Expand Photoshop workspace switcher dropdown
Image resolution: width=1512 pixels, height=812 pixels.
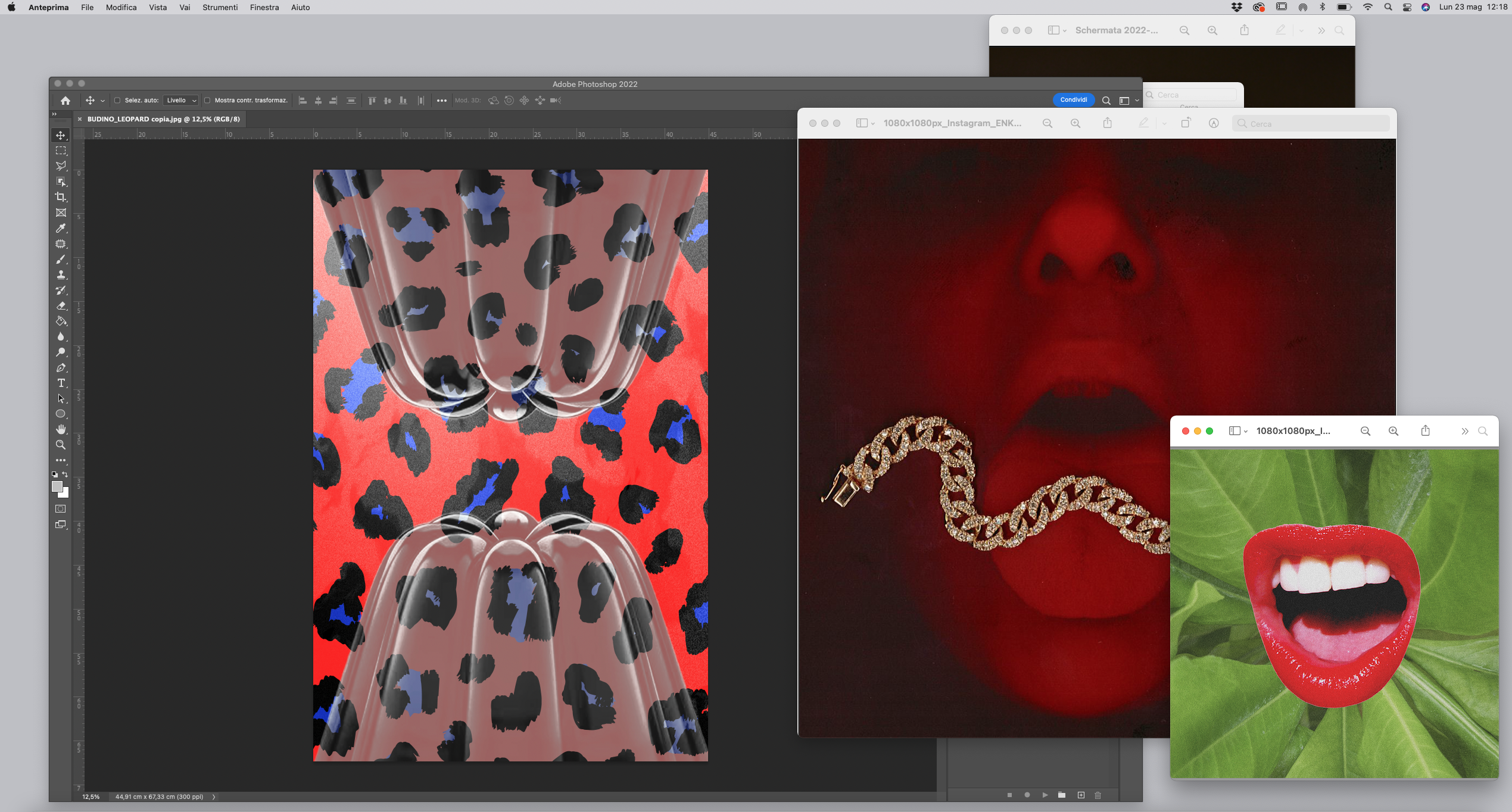pyautogui.click(x=1128, y=101)
